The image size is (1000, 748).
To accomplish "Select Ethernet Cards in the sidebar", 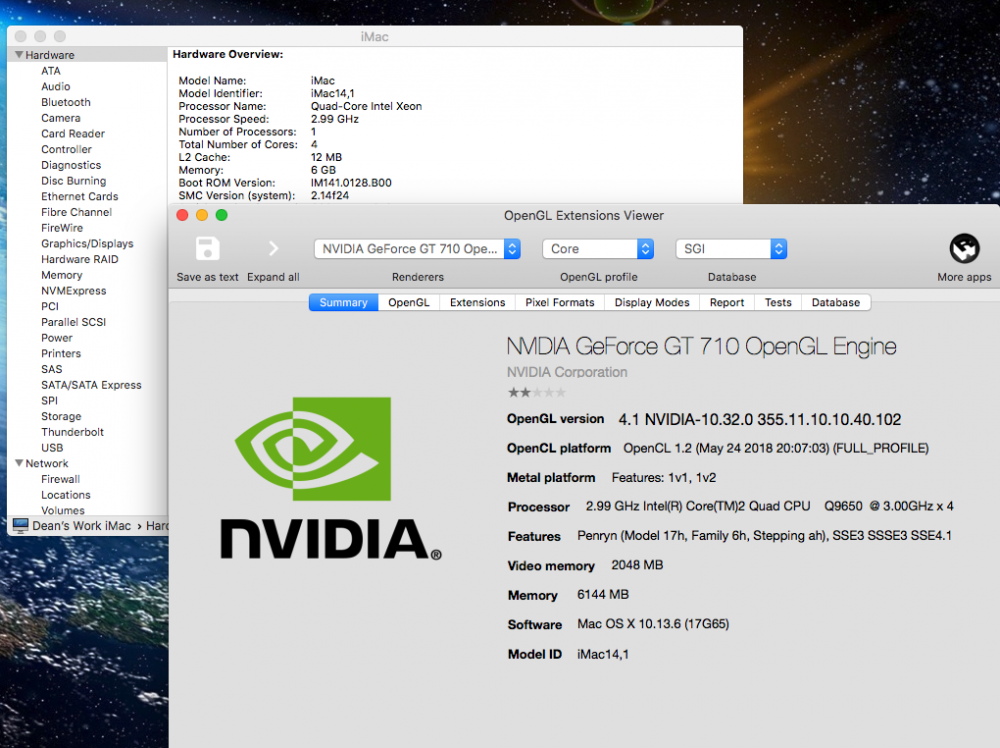I will [80, 196].
